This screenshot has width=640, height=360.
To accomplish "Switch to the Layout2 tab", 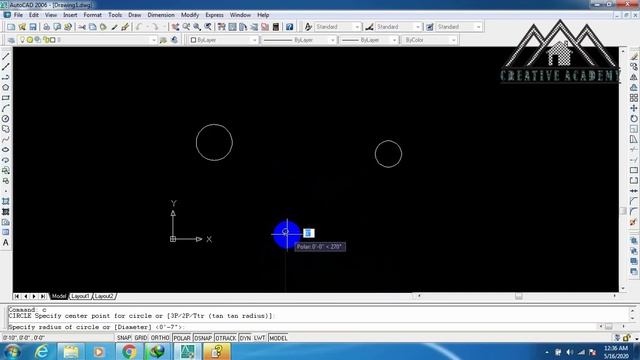I will point(104,296).
